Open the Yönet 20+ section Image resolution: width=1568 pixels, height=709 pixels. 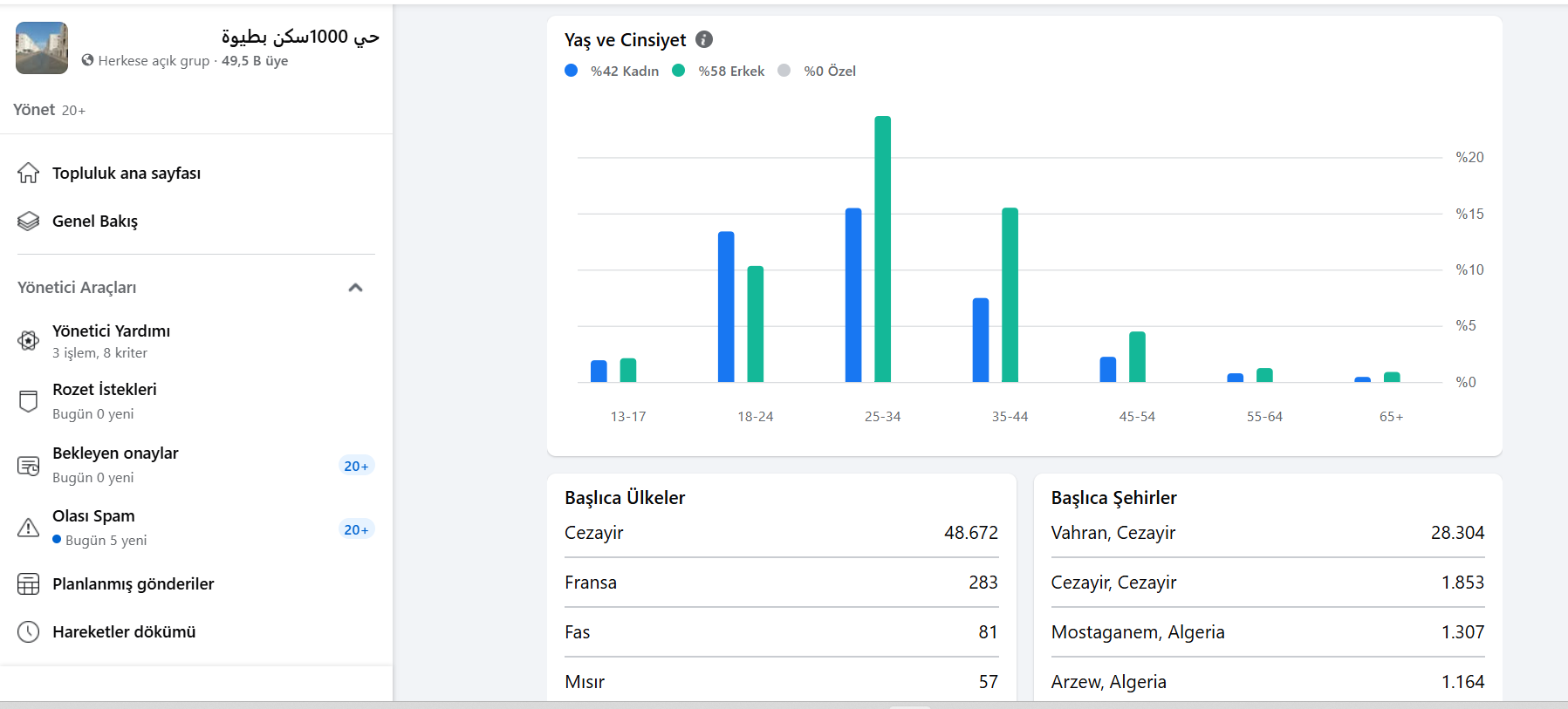coord(49,110)
